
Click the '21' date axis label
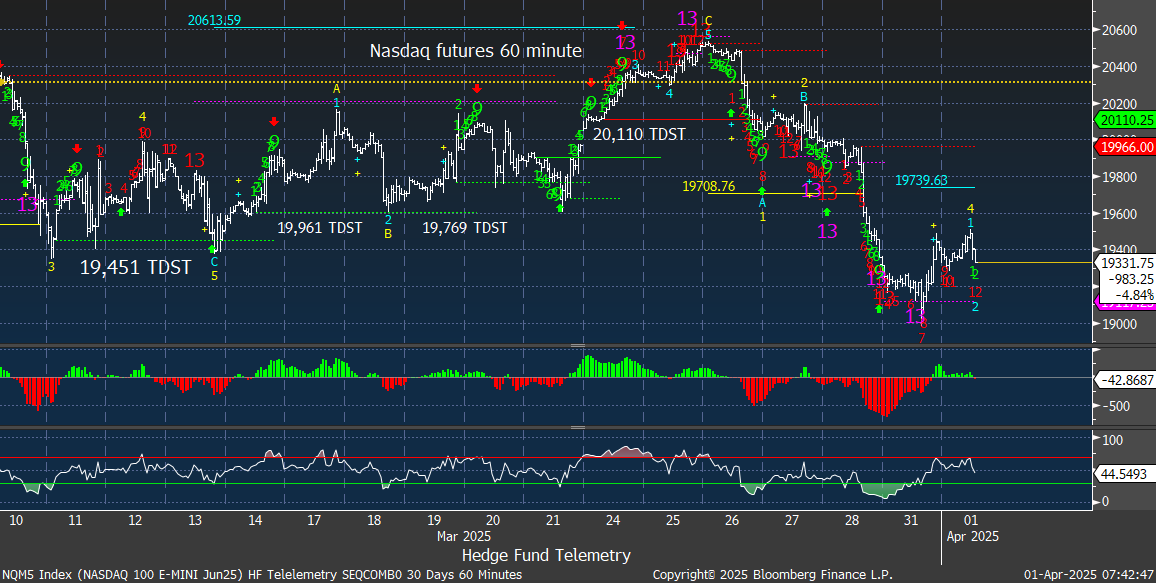point(553,520)
